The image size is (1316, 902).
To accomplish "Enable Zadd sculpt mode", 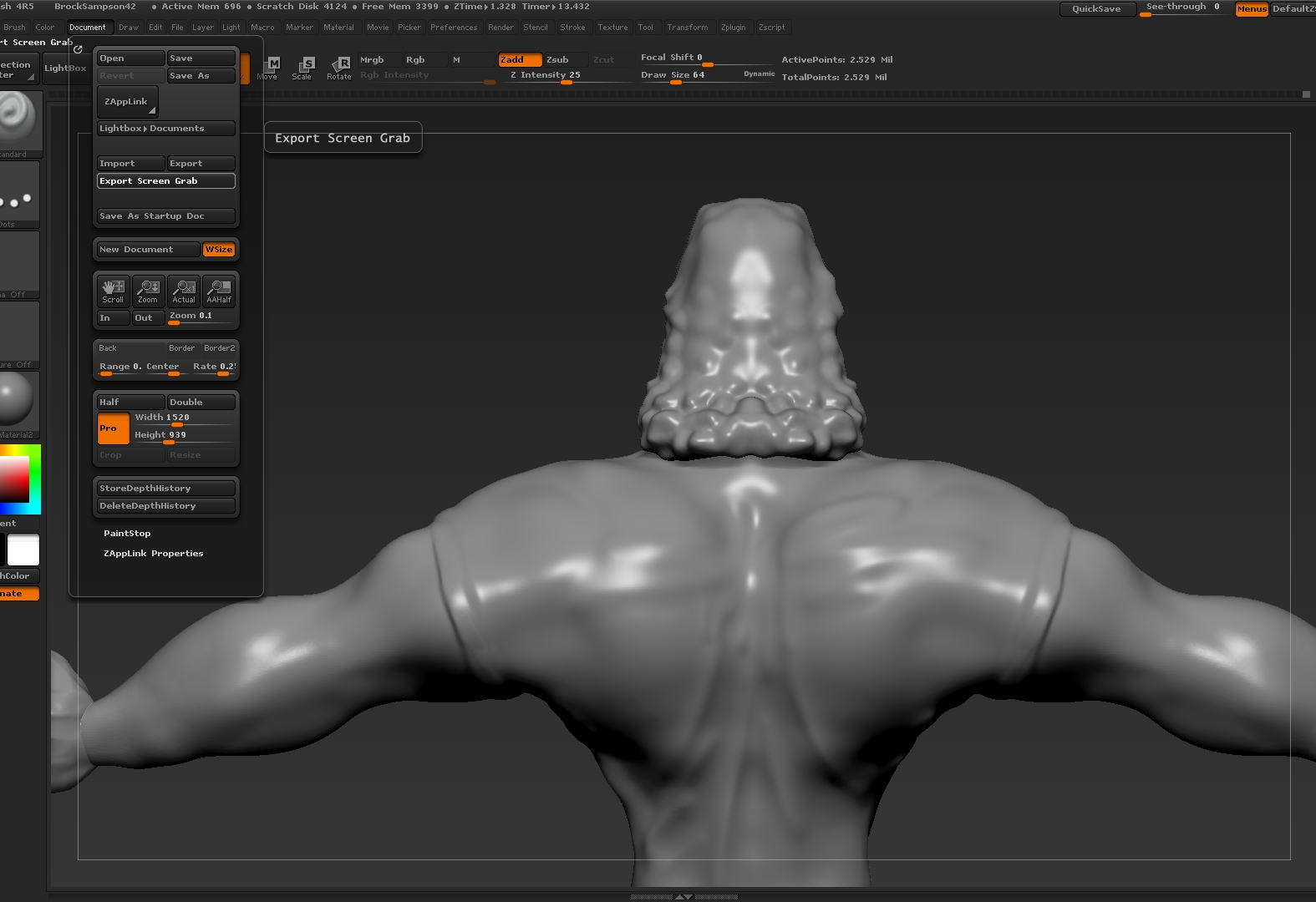I will (x=520, y=60).
